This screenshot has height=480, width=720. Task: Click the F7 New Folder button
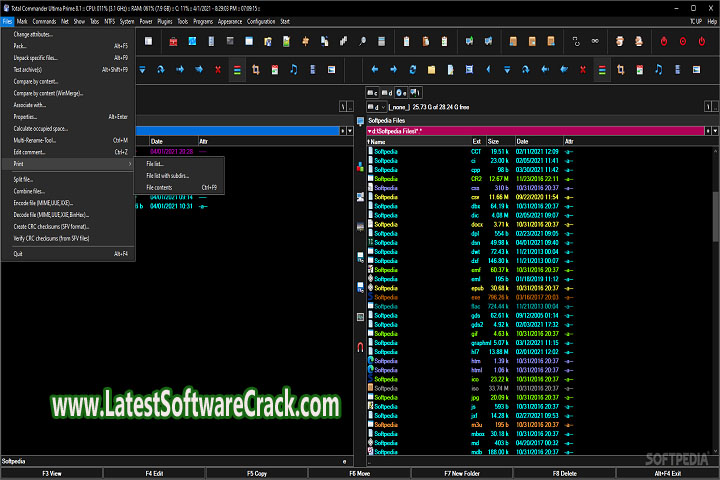tap(462, 474)
